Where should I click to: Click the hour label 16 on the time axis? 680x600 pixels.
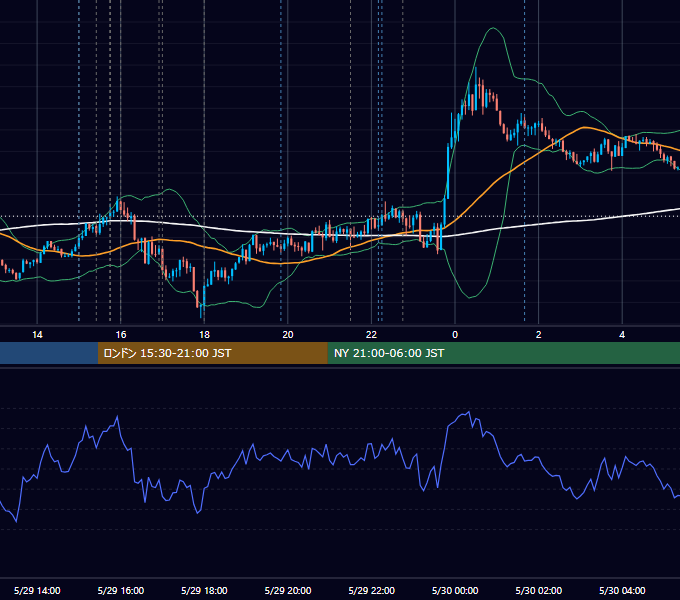pyautogui.click(x=121, y=335)
